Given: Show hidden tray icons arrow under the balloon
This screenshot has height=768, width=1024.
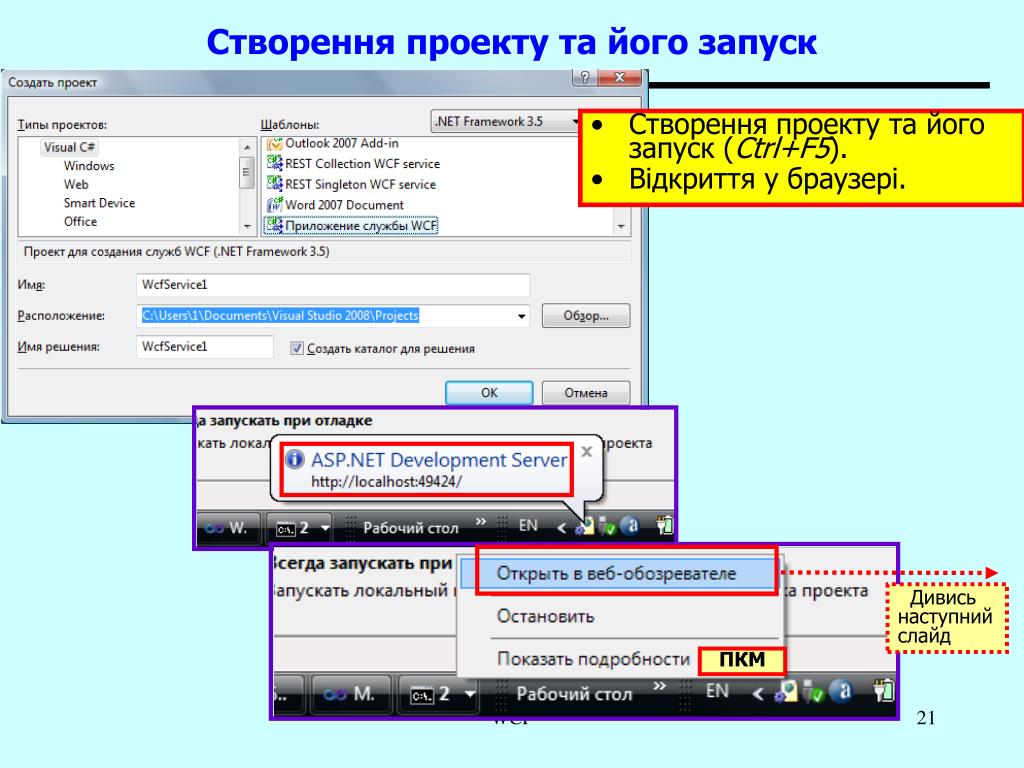Looking at the screenshot, I should coord(562,528).
